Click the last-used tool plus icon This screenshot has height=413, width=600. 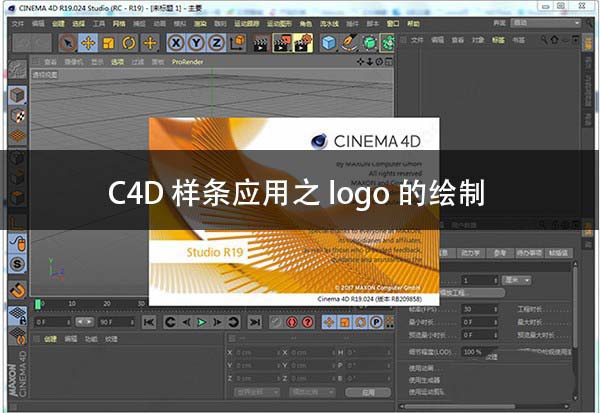coord(150,43)
